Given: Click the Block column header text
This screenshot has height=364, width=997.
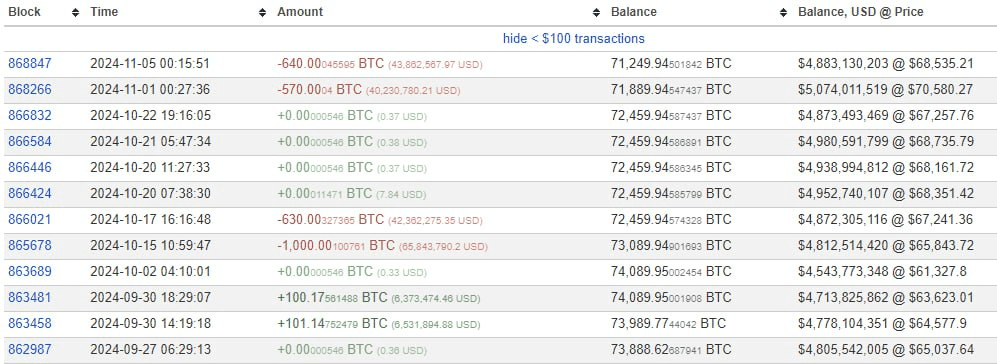Looking at the screenshot, I should pos(24,12).
